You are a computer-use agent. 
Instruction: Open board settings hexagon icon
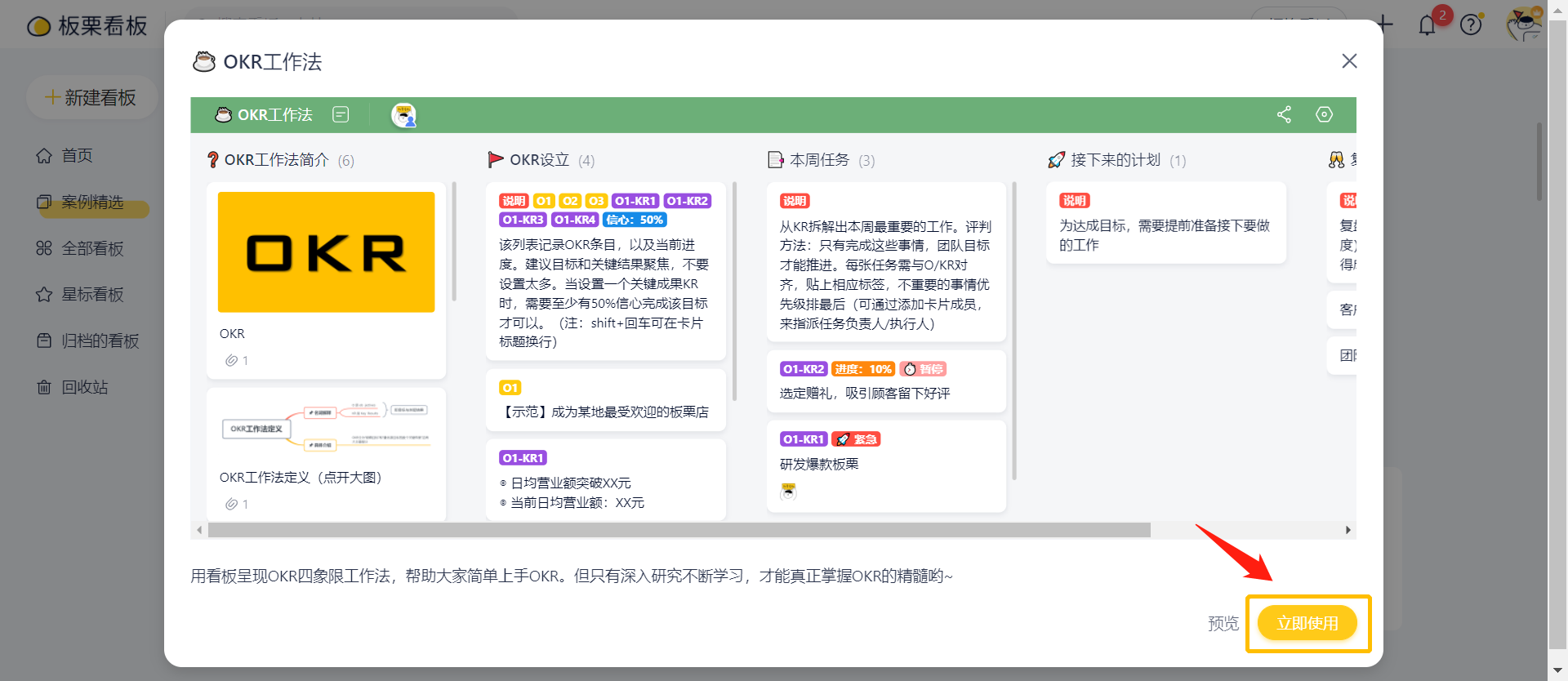point(1324,114)
